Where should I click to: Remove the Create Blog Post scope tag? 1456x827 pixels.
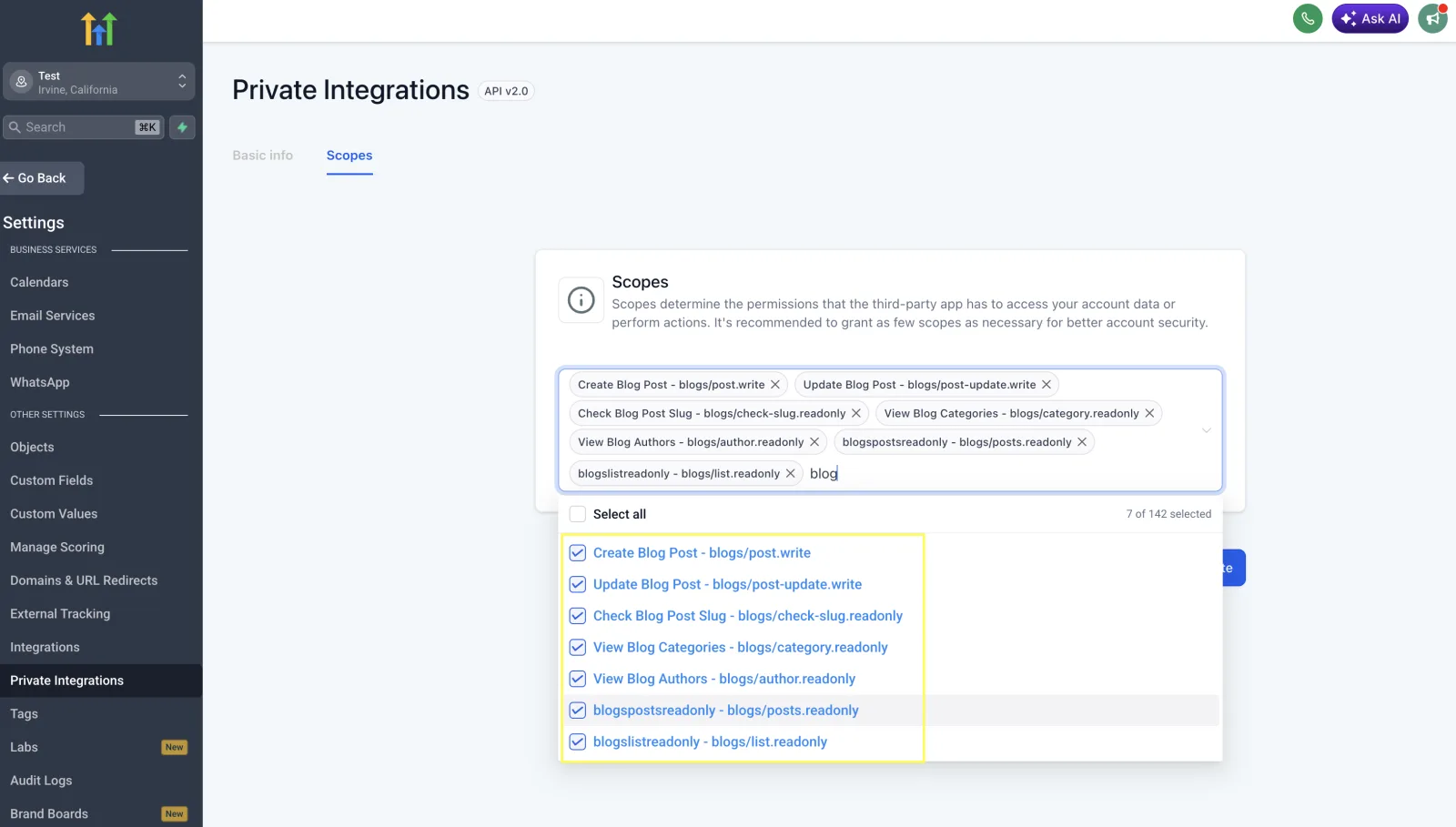tap(775, 385)
